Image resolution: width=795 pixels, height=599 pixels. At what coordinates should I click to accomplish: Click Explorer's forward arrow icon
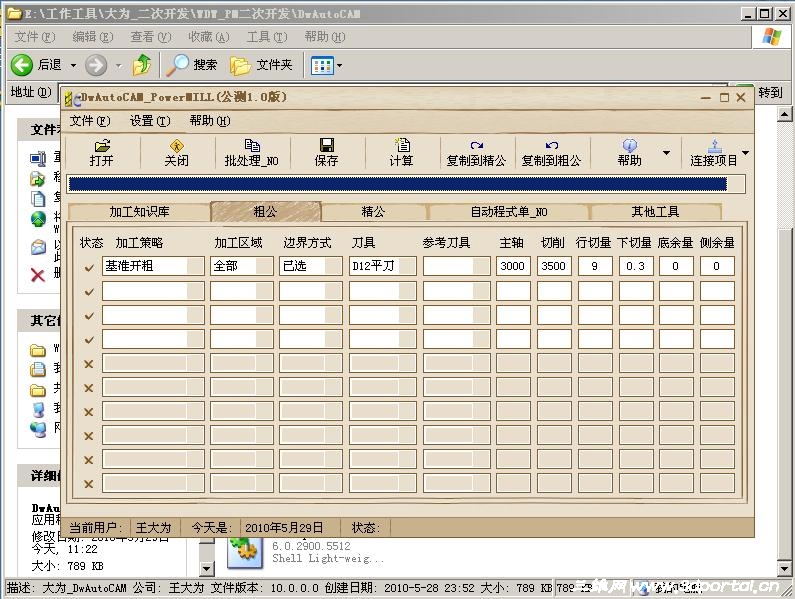click(96, 65)
